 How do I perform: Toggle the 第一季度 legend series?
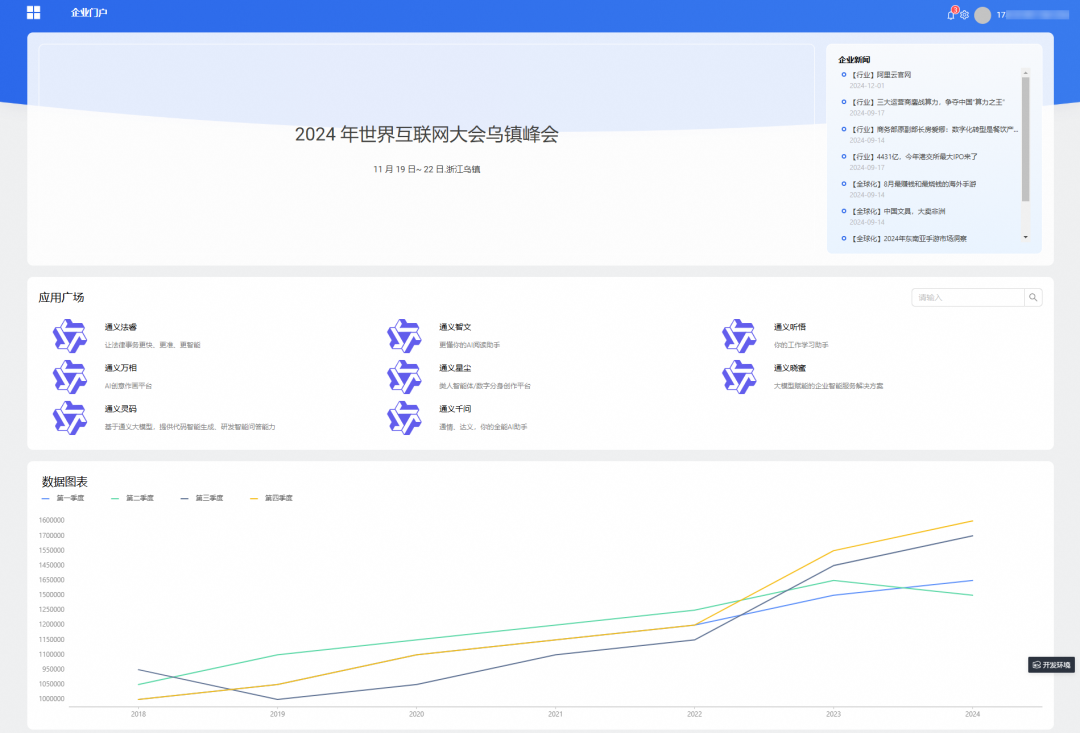[63, 498]
